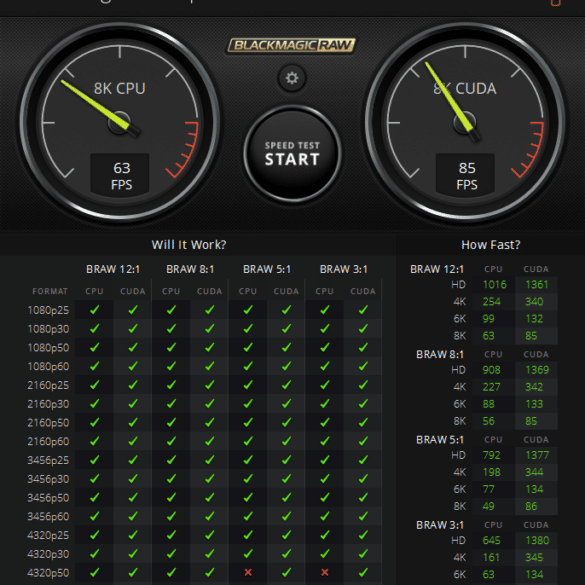Select BRAW 5:1 4K CUDA value 344
Viewport: 585px width, 585px height.
534,472
